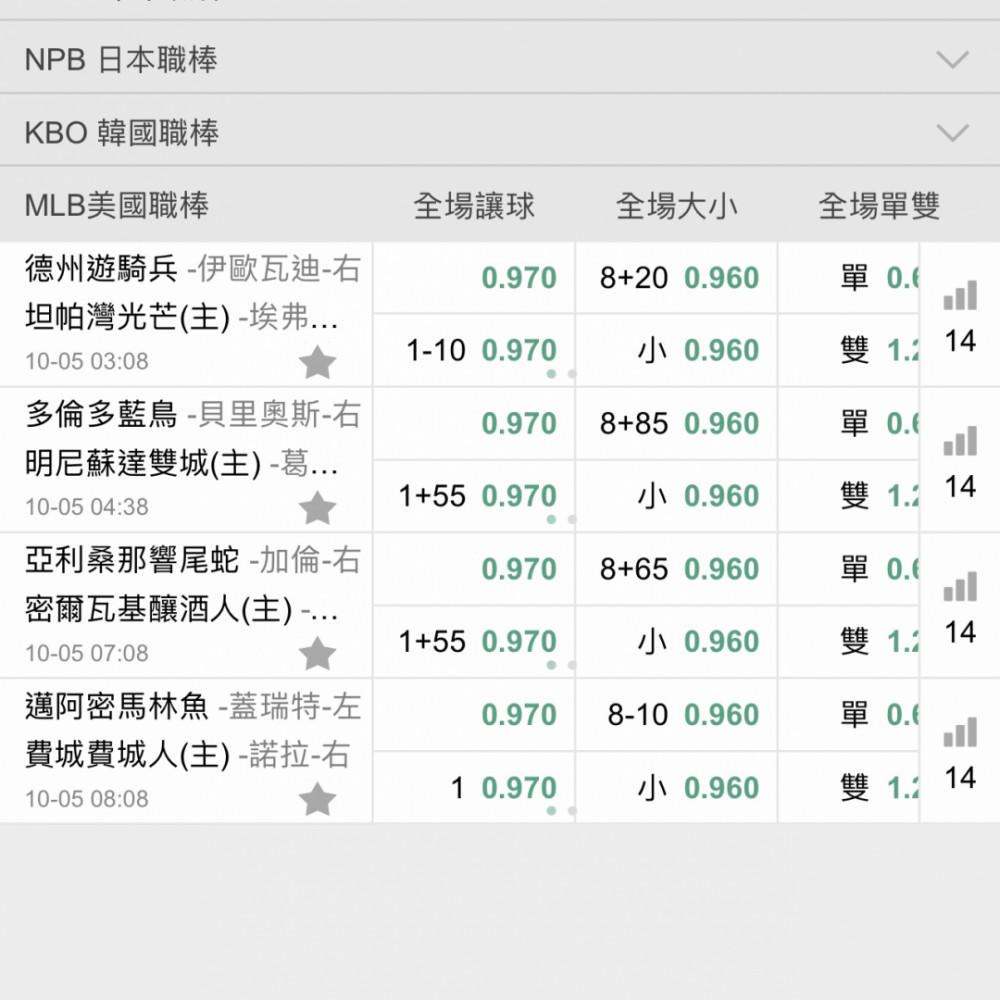The image size is (1000, 1000).
Task: Select 8-10 over odds for 邁阿密馬林魚 game
Action: [677, 714]
